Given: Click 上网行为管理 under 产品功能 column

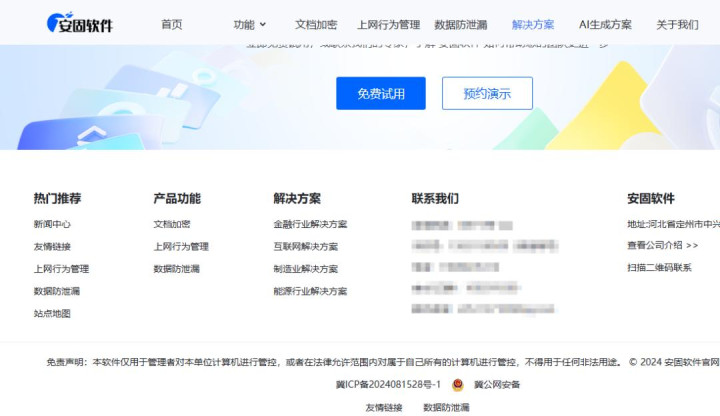Looking at the screenshot, I should 181,246.
